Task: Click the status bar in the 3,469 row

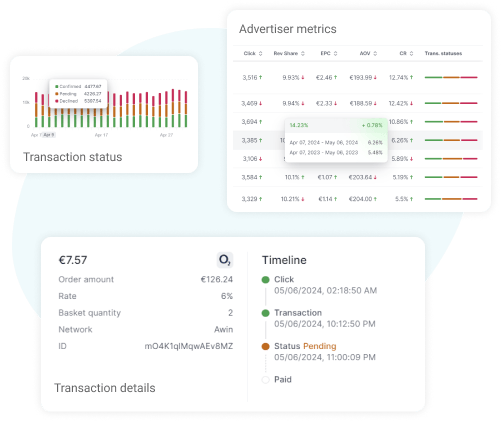Action: [451, 103]
